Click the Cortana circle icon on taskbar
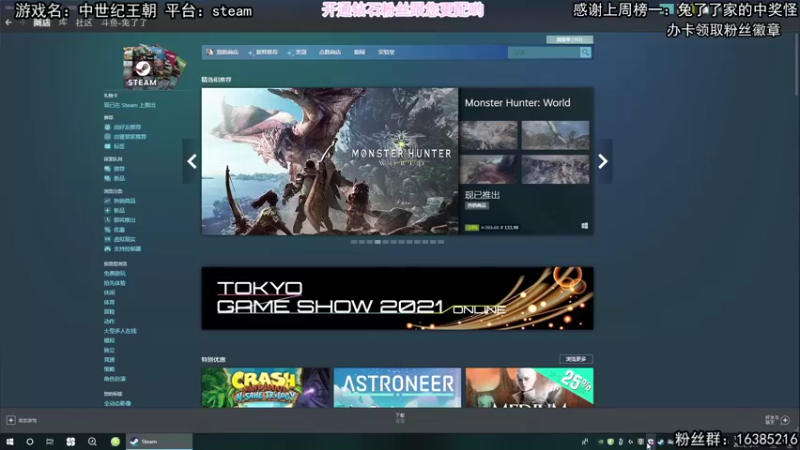800x450 pixels. [30, 442]
